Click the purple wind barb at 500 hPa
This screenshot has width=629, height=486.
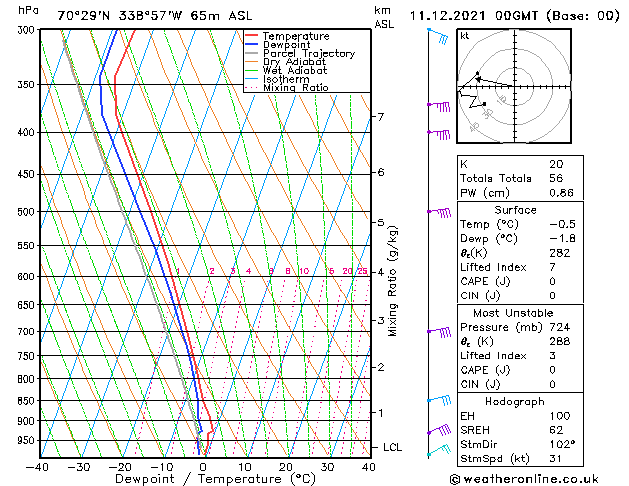(439, 212)
